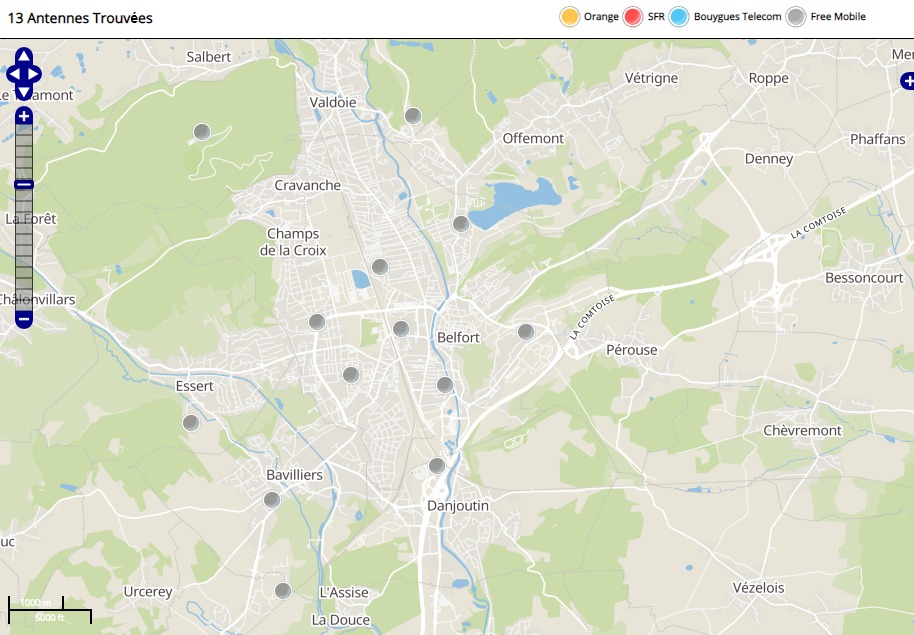Pan the map left with arrow
The height and width of the screenshot is (635, 914).
pyautogui.click(x=12, y=74)
